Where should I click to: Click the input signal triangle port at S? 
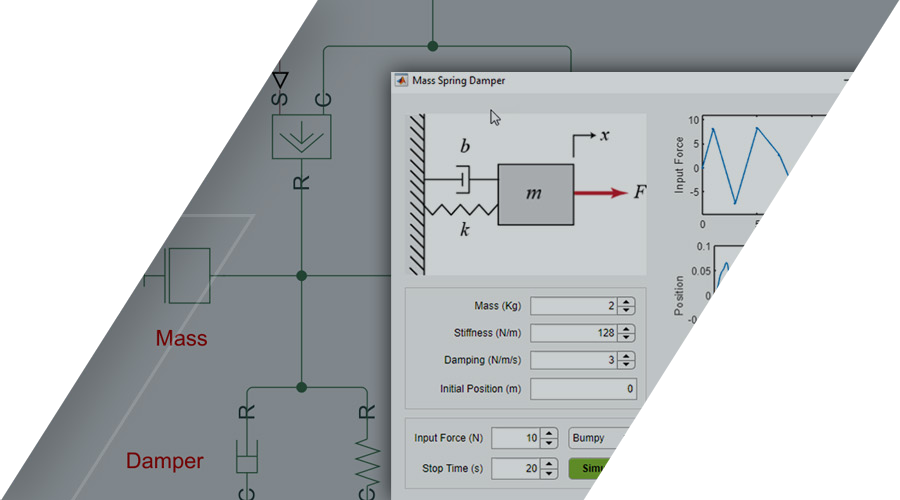click(x=280, y=79)
